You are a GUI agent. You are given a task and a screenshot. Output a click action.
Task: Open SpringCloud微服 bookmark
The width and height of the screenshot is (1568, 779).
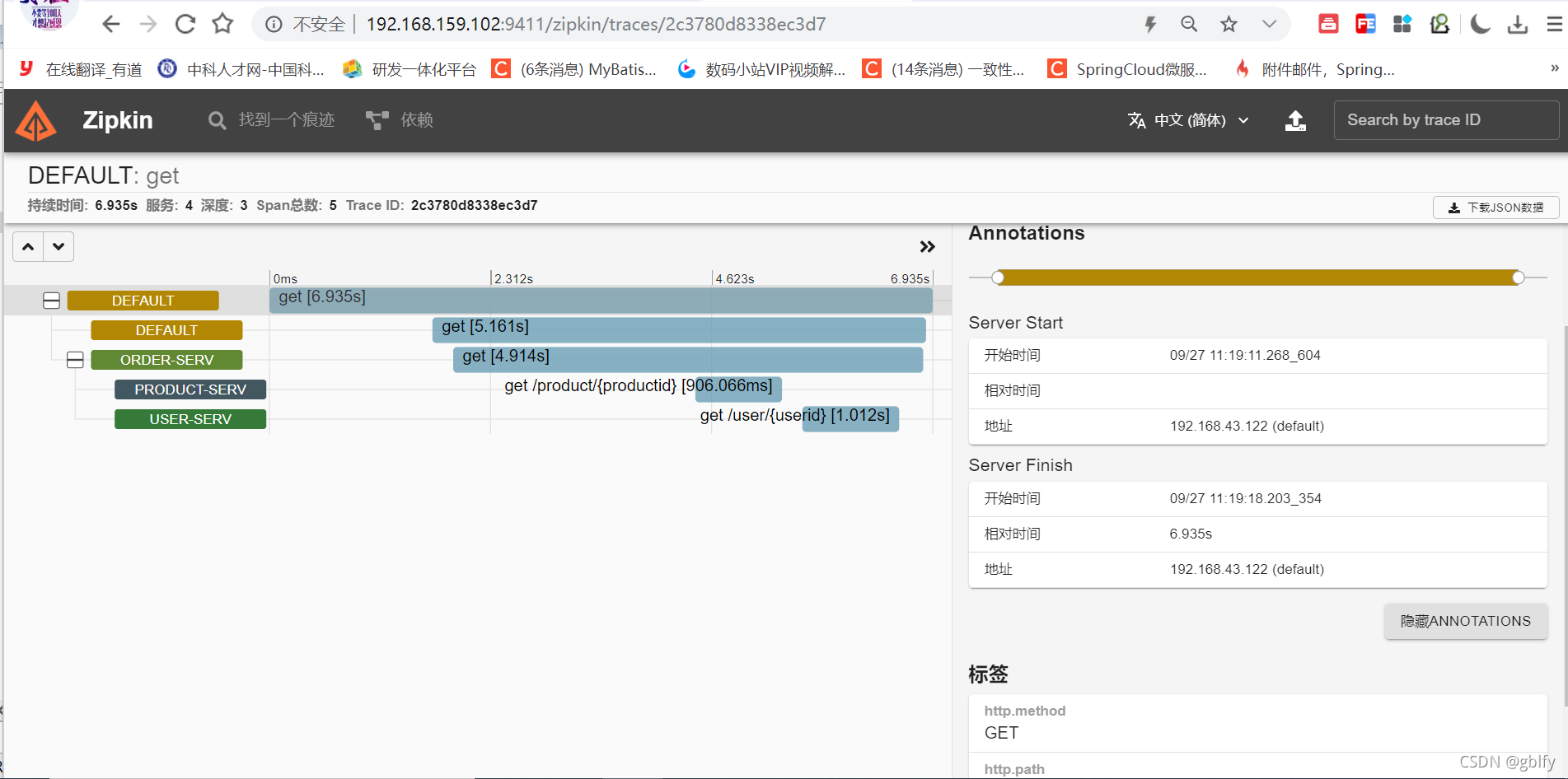(x=1126, y=69)
